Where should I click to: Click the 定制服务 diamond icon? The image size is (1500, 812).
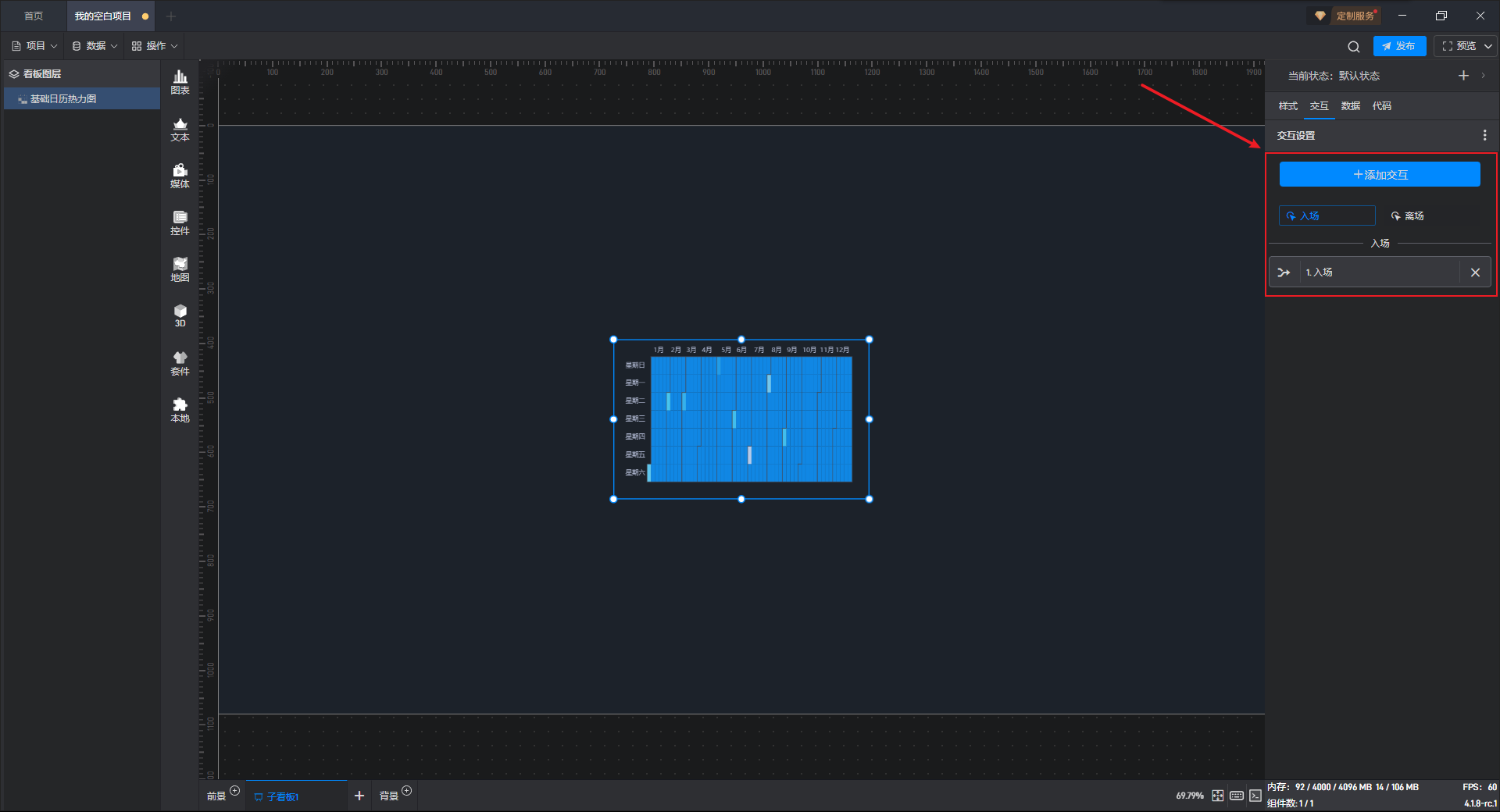[1320, 16]
